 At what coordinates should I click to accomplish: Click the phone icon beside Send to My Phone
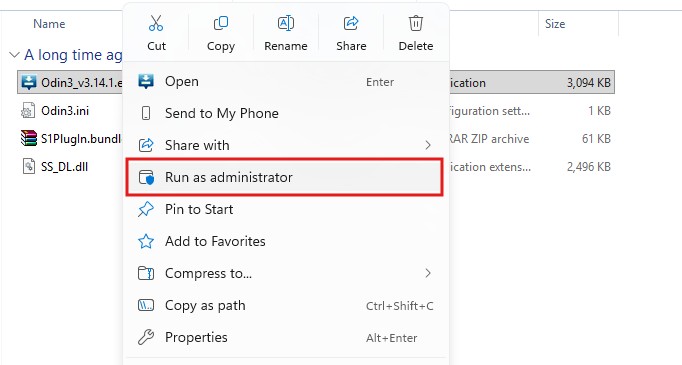coord(146,114)
